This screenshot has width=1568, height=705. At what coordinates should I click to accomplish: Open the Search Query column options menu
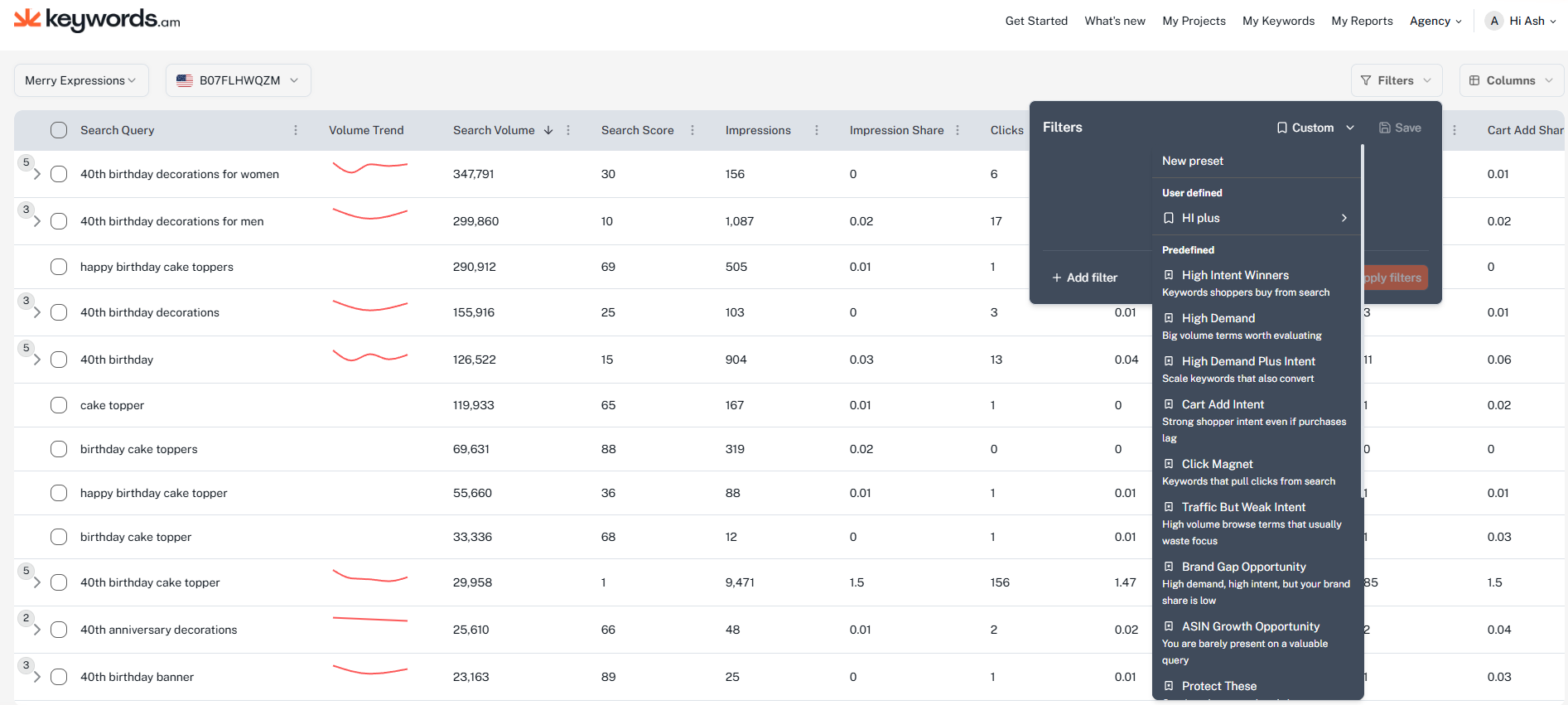click(x=296, y=130)
